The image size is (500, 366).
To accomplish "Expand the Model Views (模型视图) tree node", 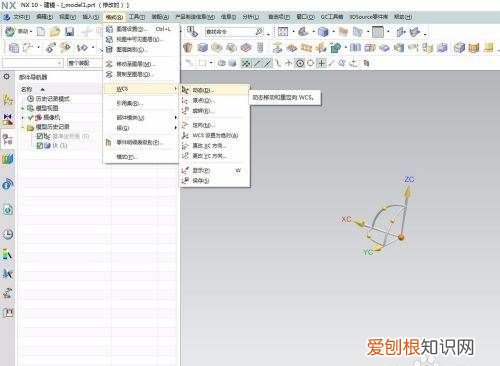I will pyautogui.click(x=23, y=108).
